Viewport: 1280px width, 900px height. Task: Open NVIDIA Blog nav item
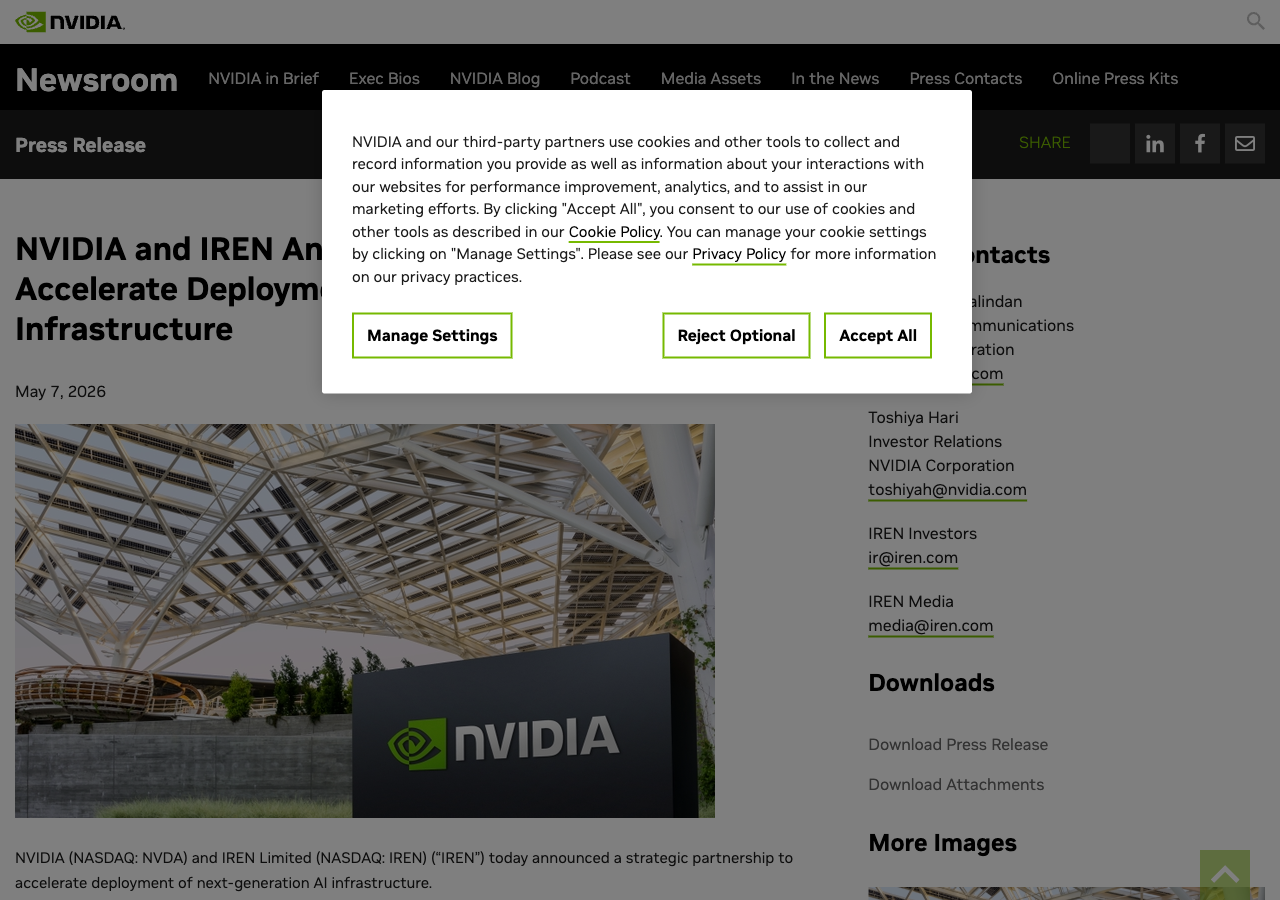494,78
